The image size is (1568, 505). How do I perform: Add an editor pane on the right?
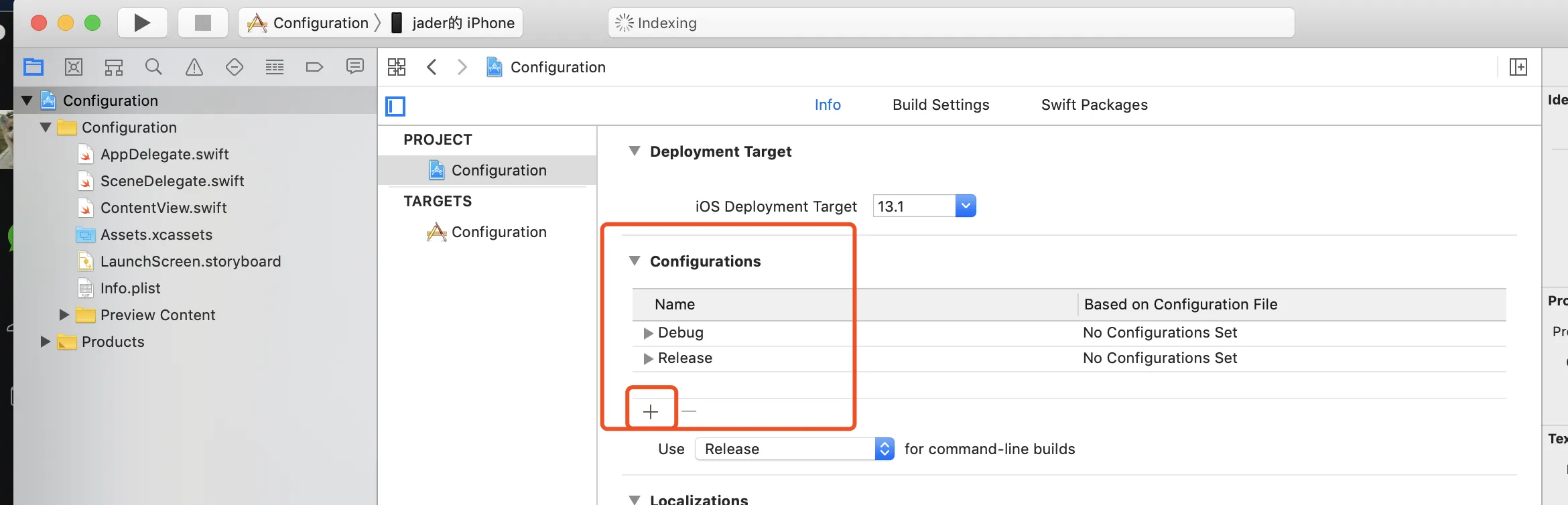(x=1518, y=67)
